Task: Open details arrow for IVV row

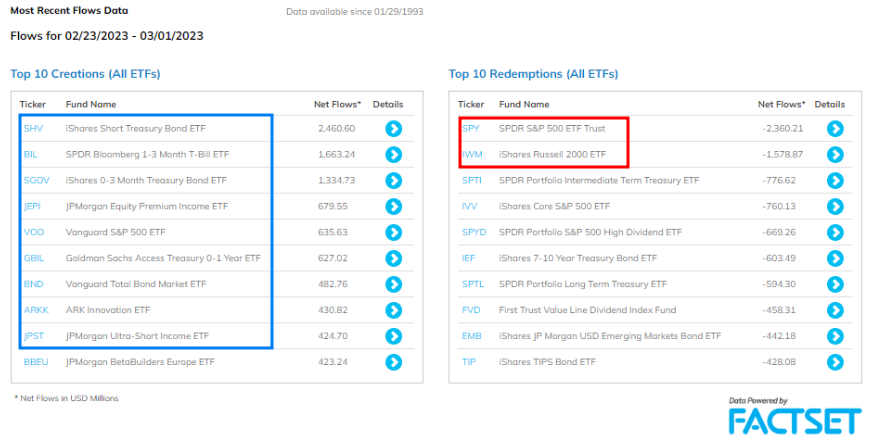Action: [x=835, y=207]
